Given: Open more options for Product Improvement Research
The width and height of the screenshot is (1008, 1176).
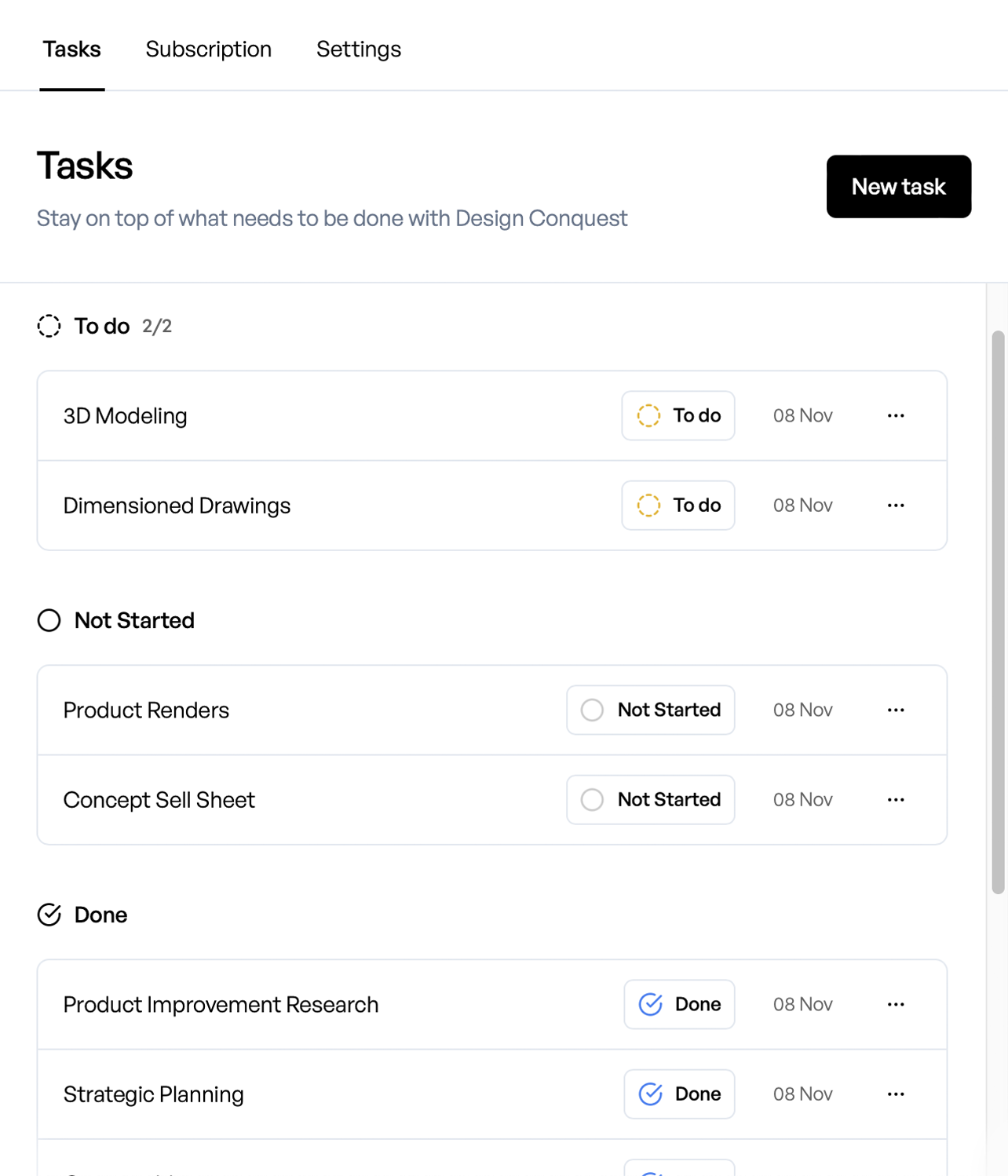Looking at the screenshot, I should click(x=896, y=1004).
